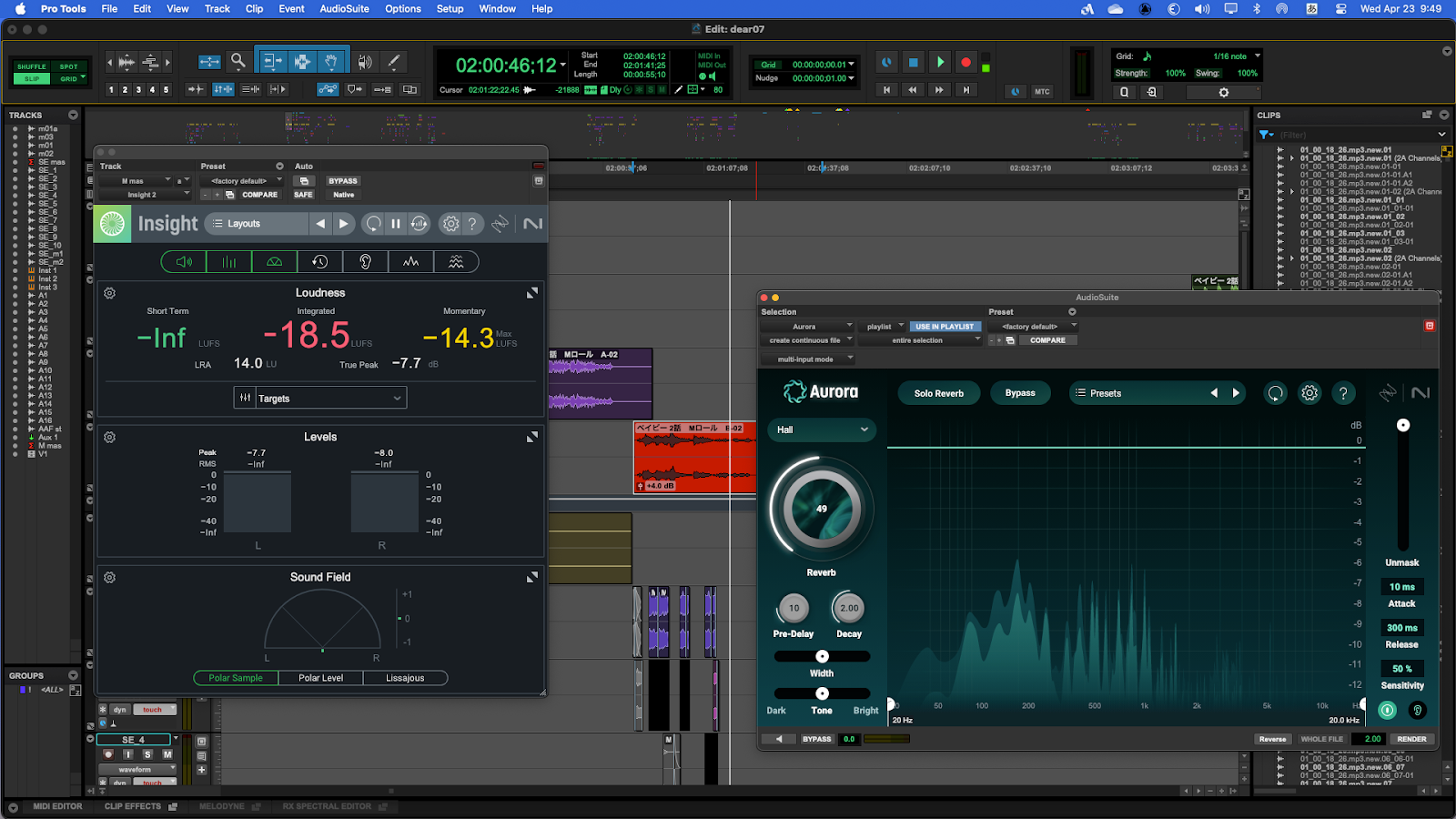1456x819 pixels.
Task: Open the Aurora settings gear
Action: (1309, 392)
